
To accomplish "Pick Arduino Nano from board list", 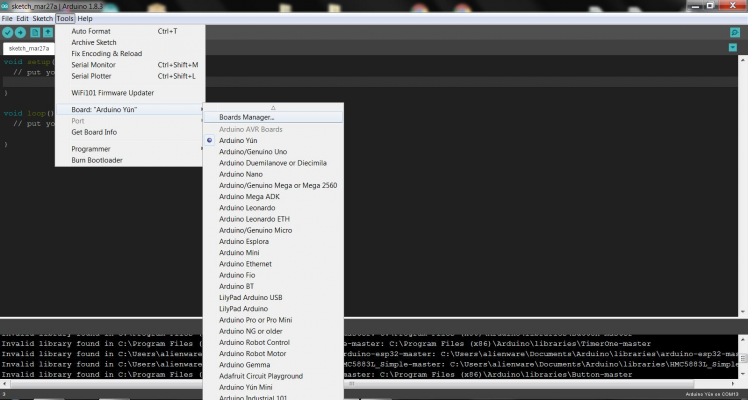I will coord(240,174).
